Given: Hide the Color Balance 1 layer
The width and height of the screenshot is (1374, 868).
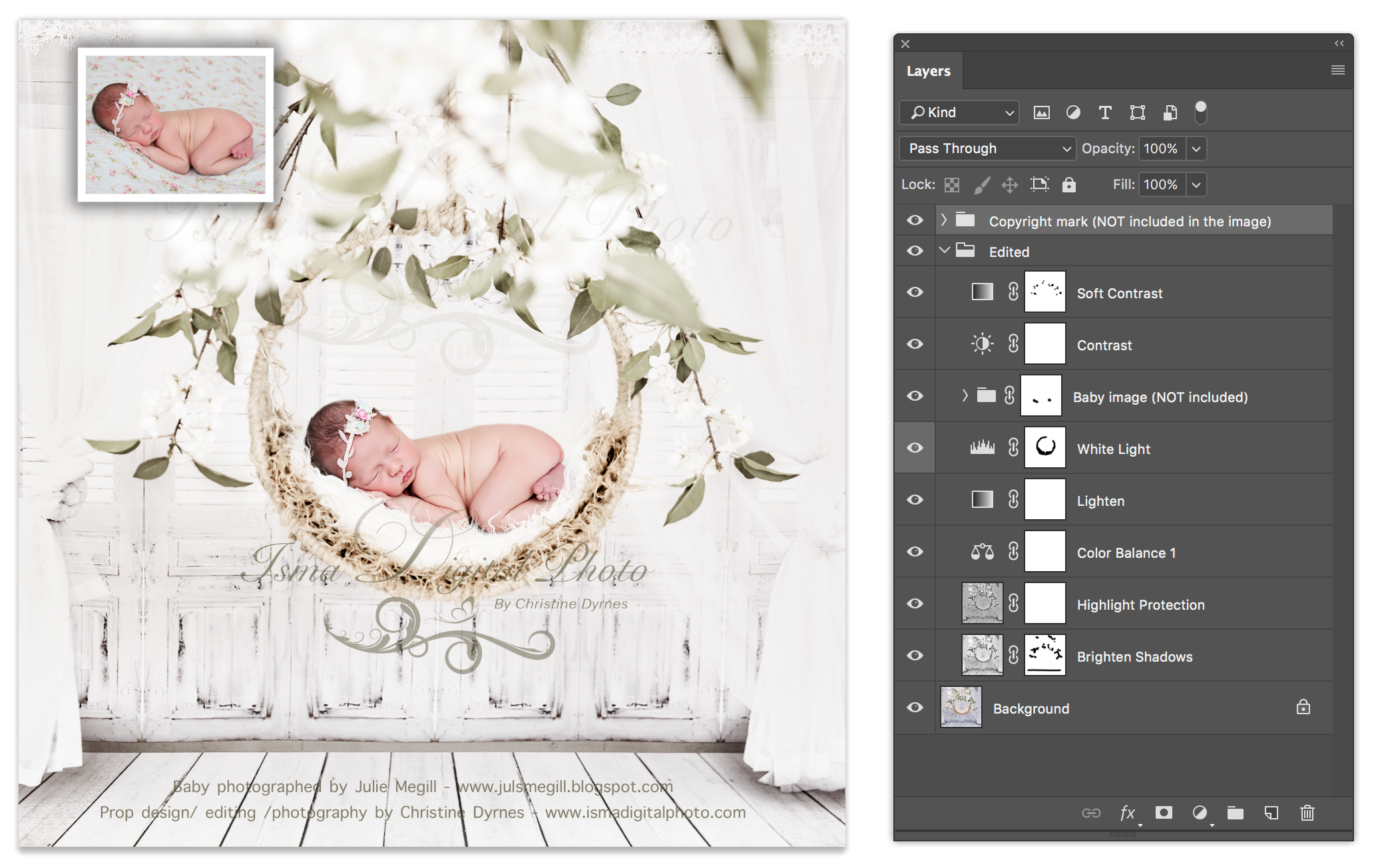Looking at the screenshot, I should point(915,552).
